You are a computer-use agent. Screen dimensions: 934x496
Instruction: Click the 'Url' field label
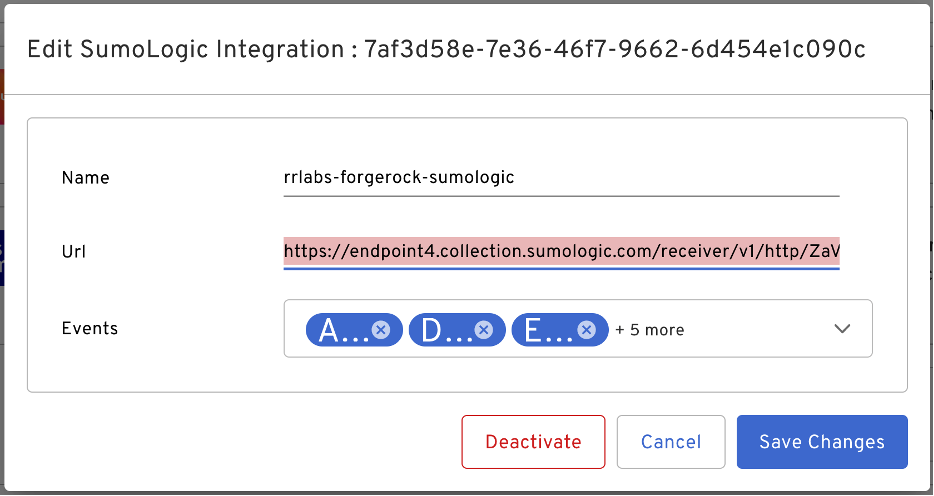point(74,250)
